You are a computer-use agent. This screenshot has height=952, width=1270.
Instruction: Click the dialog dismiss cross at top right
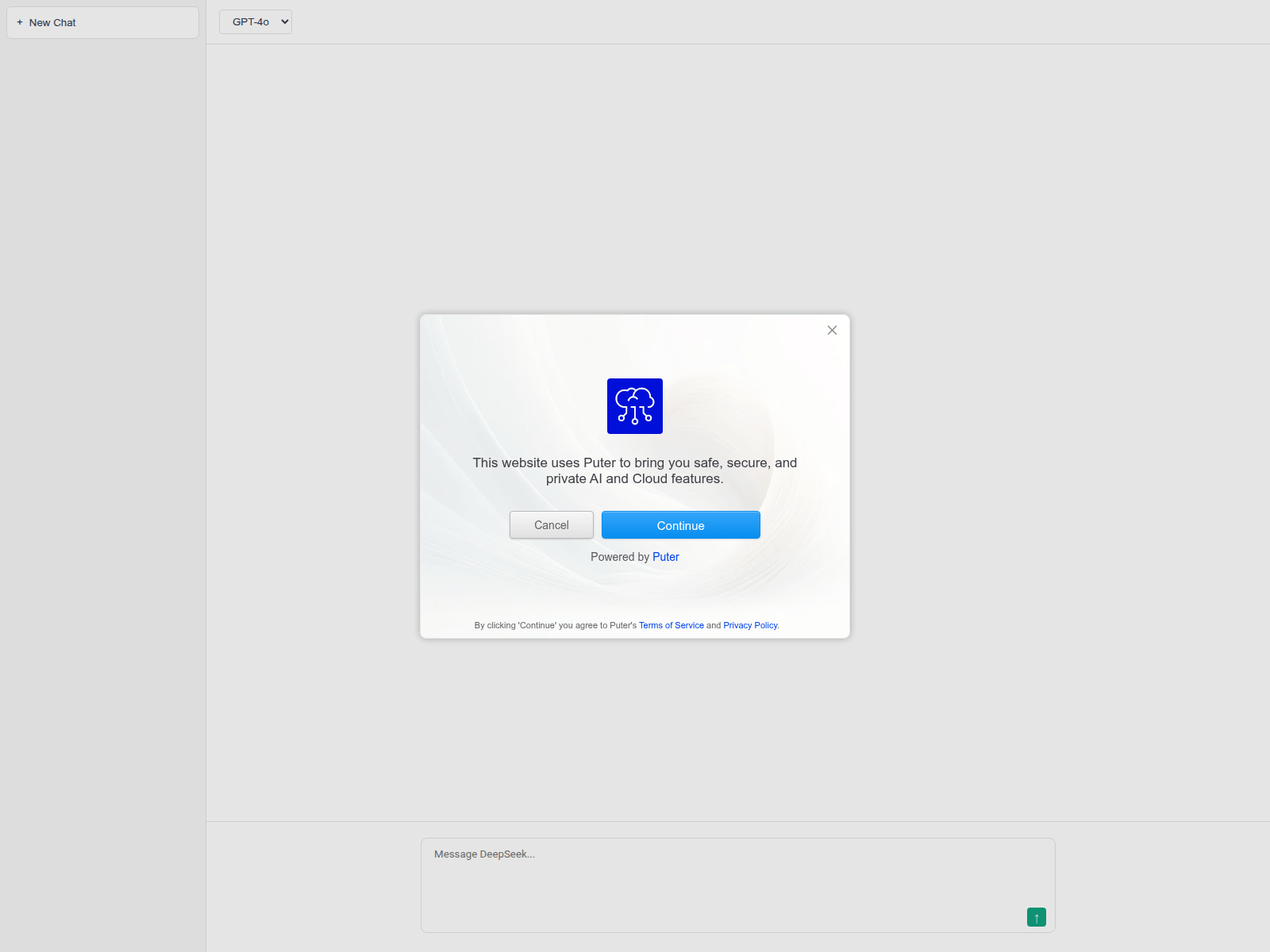tap(832, 330)
